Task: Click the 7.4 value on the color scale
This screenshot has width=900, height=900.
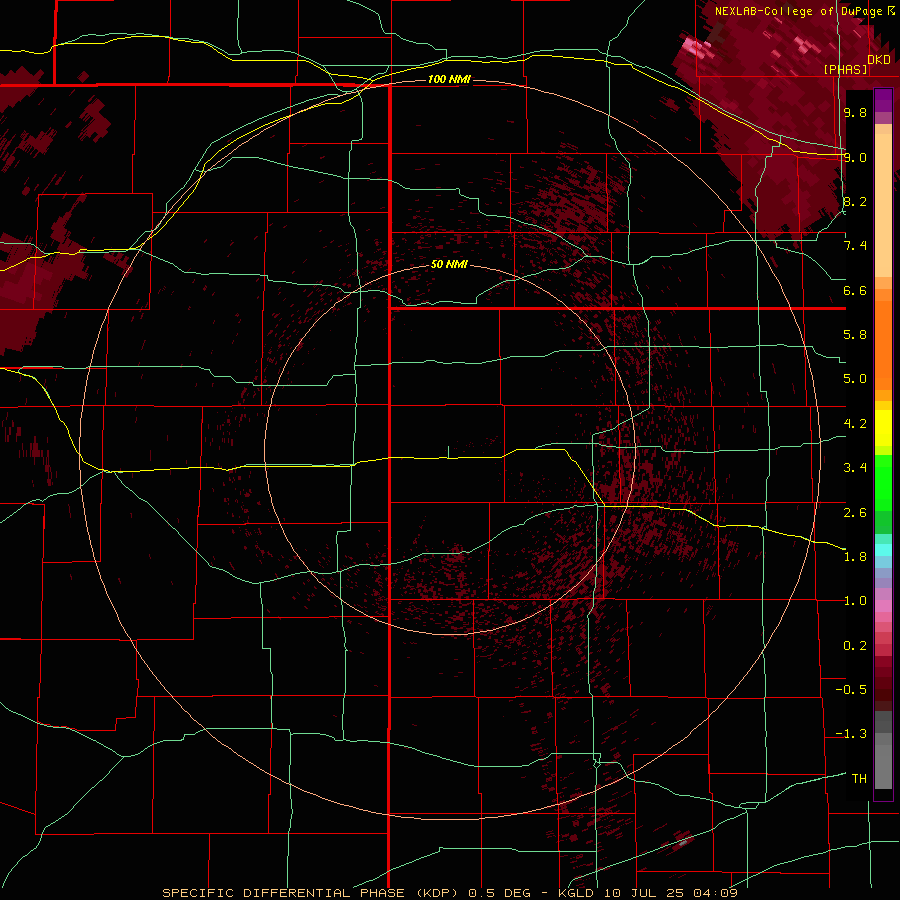Action: tap(855, 246)
